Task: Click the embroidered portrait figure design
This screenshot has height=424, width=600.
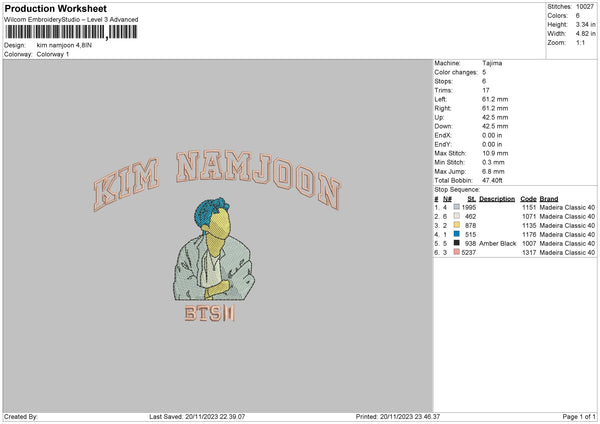Action: 213,249
